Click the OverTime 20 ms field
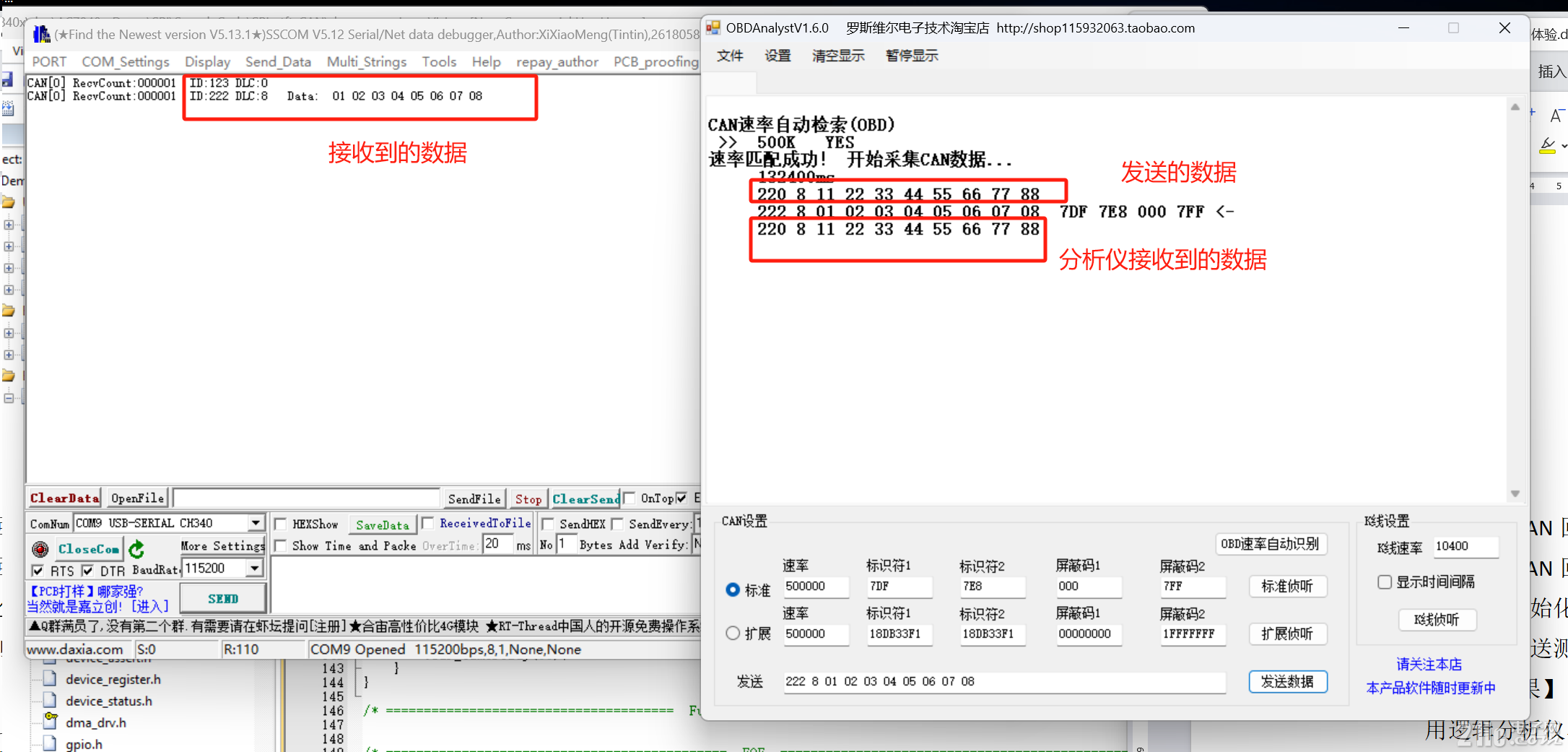 click(498, 544)
